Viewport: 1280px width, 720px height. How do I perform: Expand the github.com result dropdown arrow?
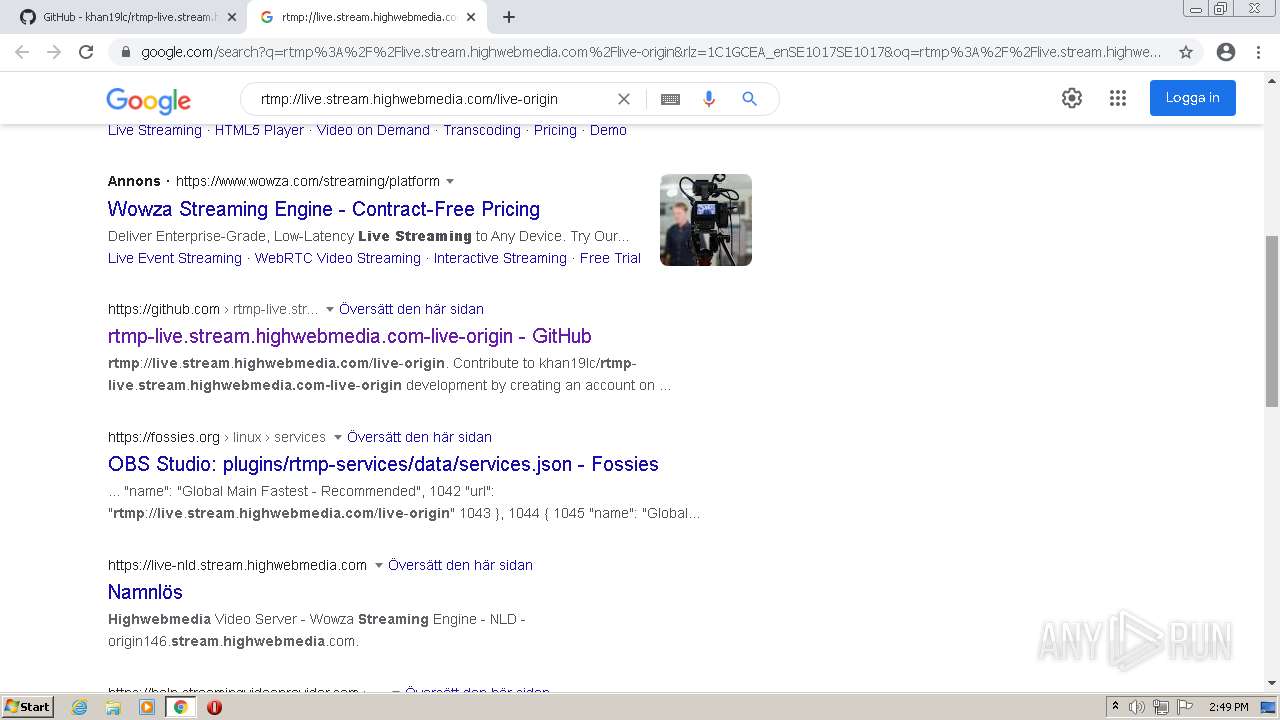pyautogui.click(x=330, y=309)
